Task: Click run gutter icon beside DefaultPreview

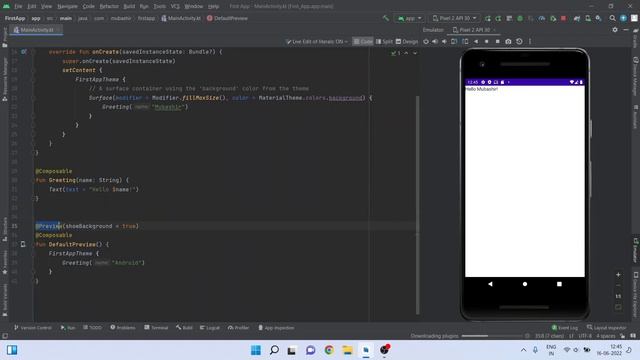Action: (x=23, y=244)
